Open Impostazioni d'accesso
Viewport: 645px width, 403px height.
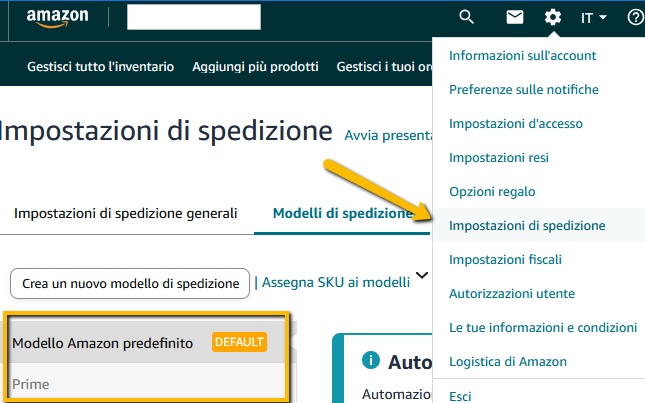coord(516,124)
